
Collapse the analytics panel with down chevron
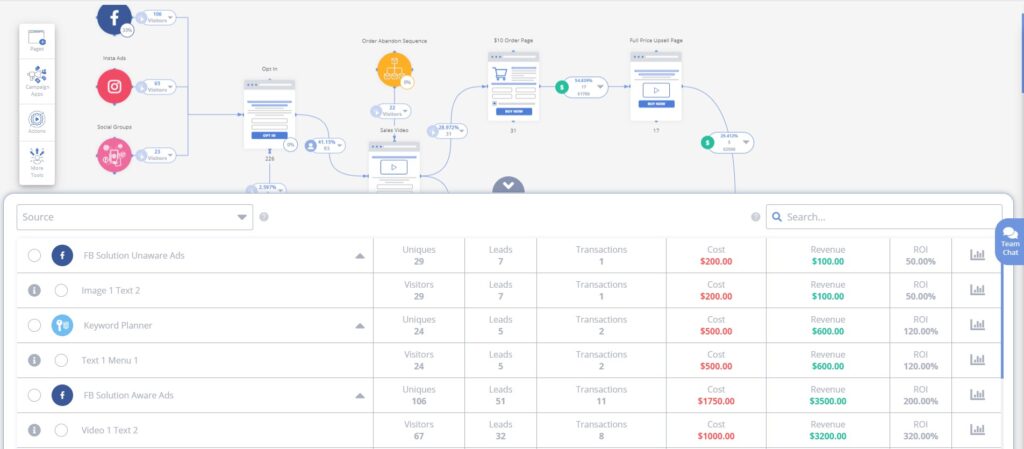click(x=508, y=185)
